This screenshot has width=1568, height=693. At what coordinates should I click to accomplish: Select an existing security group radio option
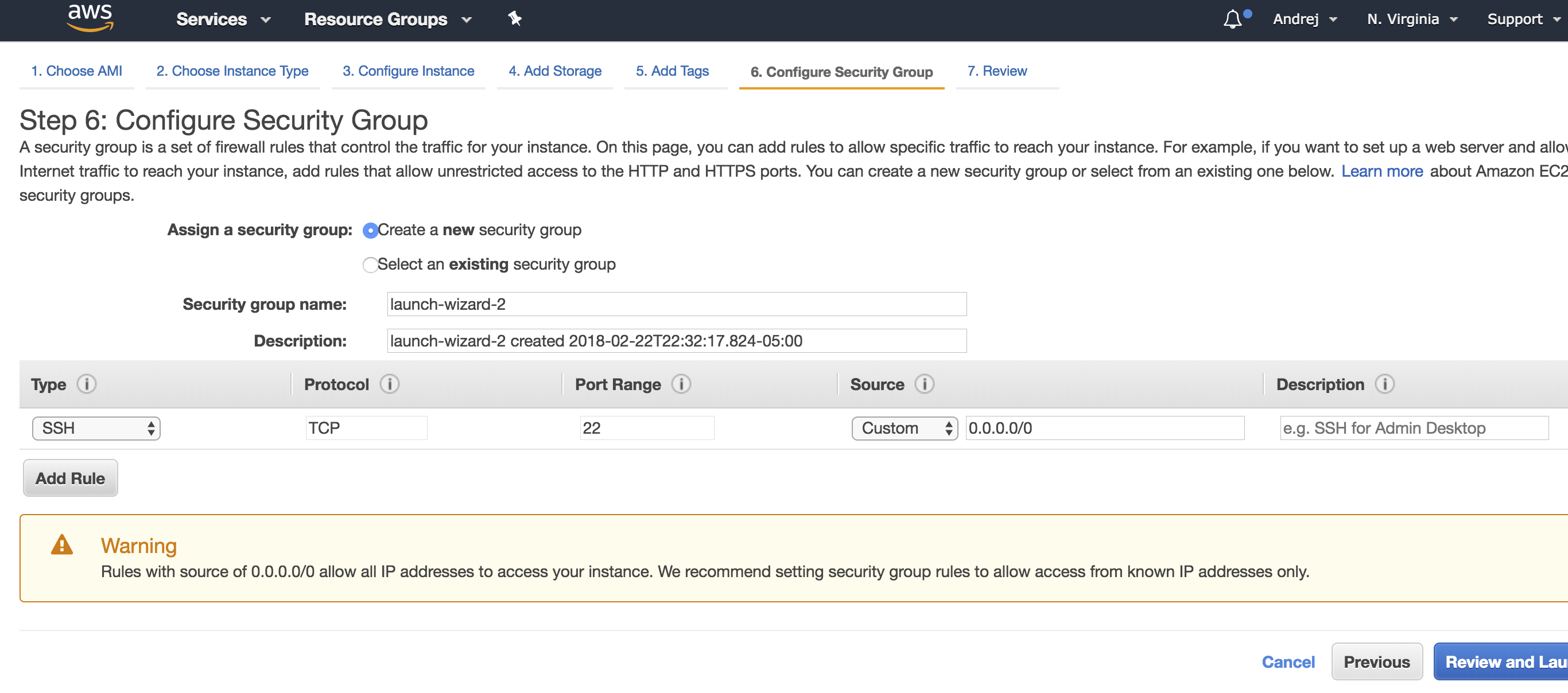tap(370, 264)
